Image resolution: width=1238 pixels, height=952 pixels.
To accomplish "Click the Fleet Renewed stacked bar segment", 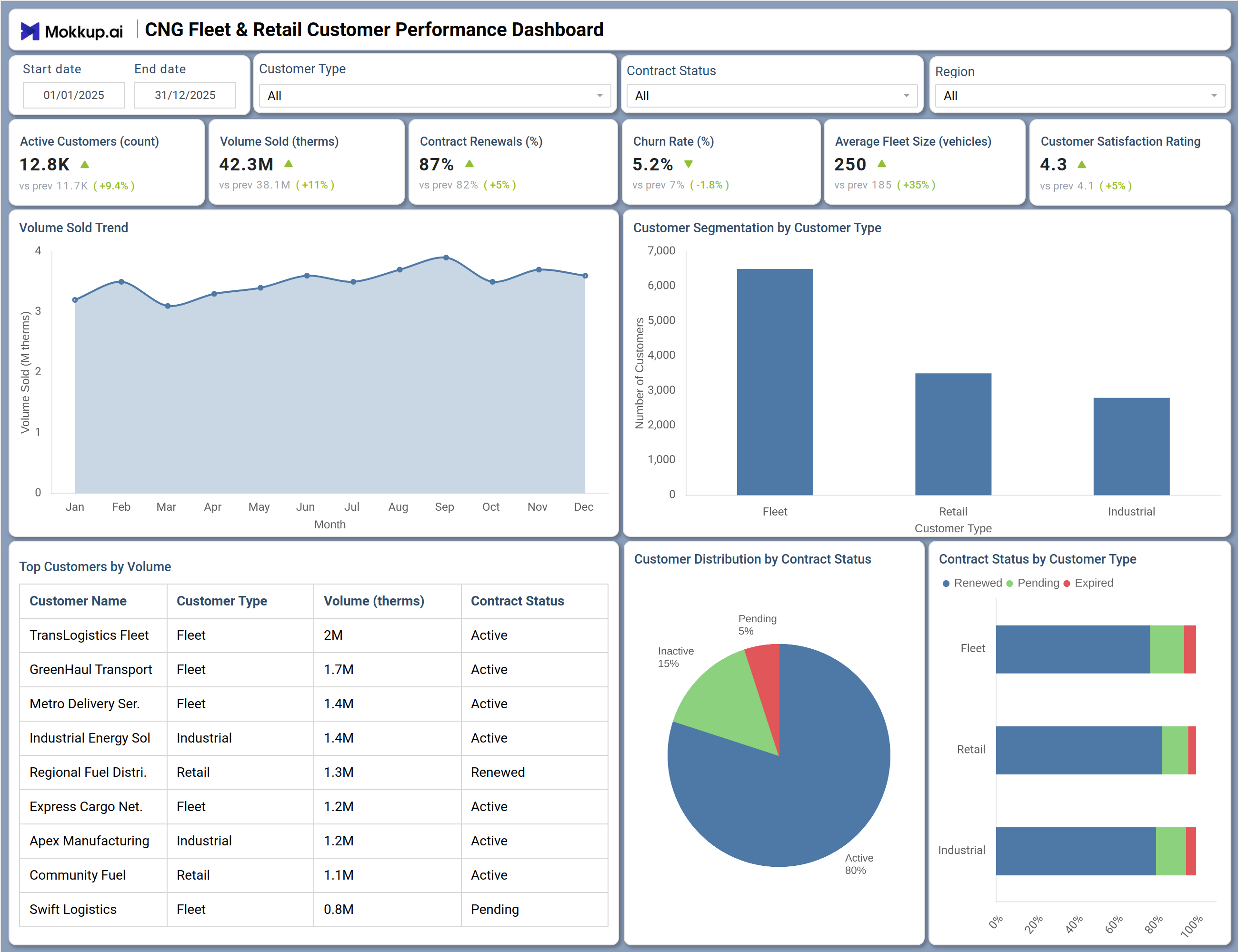I will coord(1073,649).
